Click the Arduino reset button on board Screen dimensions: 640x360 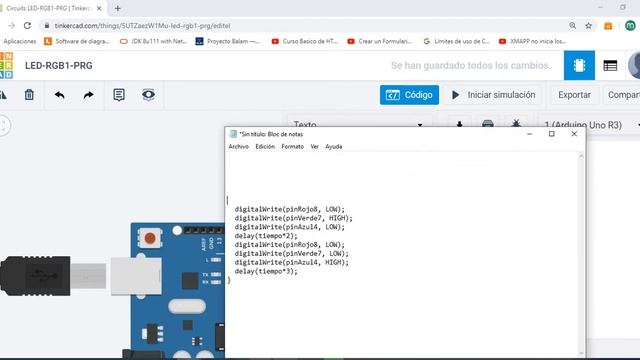150,238
